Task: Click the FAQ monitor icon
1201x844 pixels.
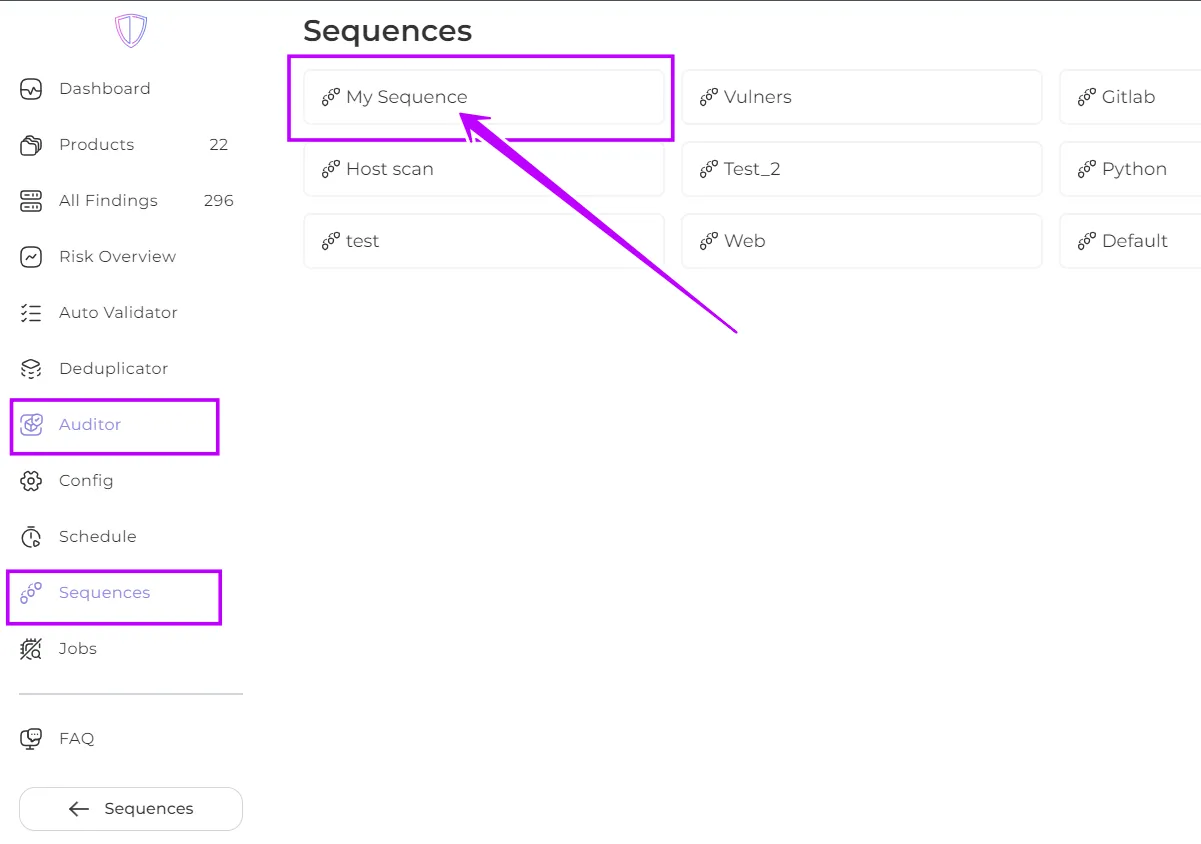Action: click(31, 739)
